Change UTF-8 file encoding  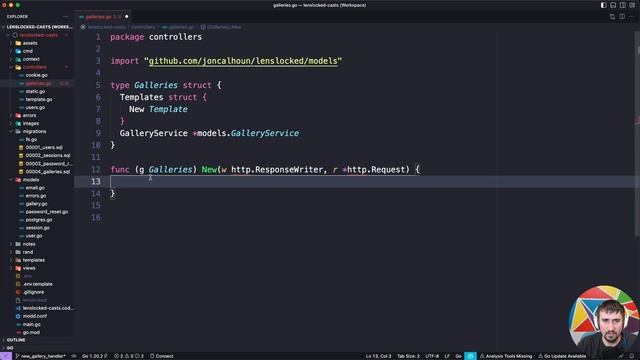(432, 356)
